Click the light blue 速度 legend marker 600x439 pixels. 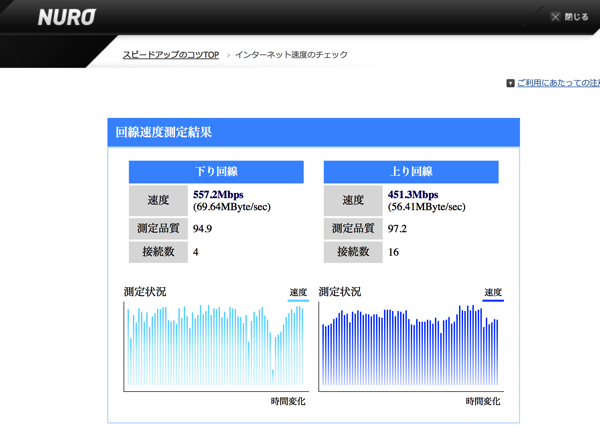[298, 294]
